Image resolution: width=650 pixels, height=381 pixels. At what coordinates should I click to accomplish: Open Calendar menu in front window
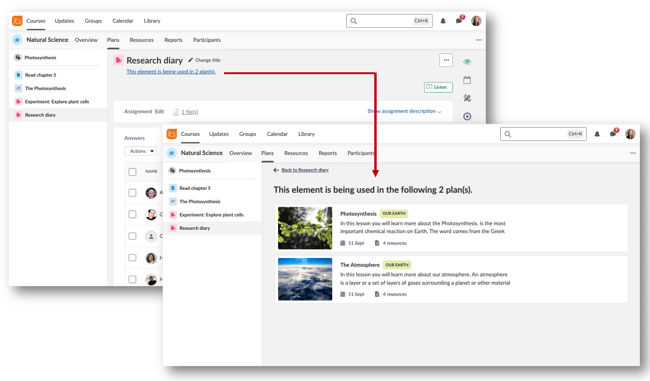(277, 134)
